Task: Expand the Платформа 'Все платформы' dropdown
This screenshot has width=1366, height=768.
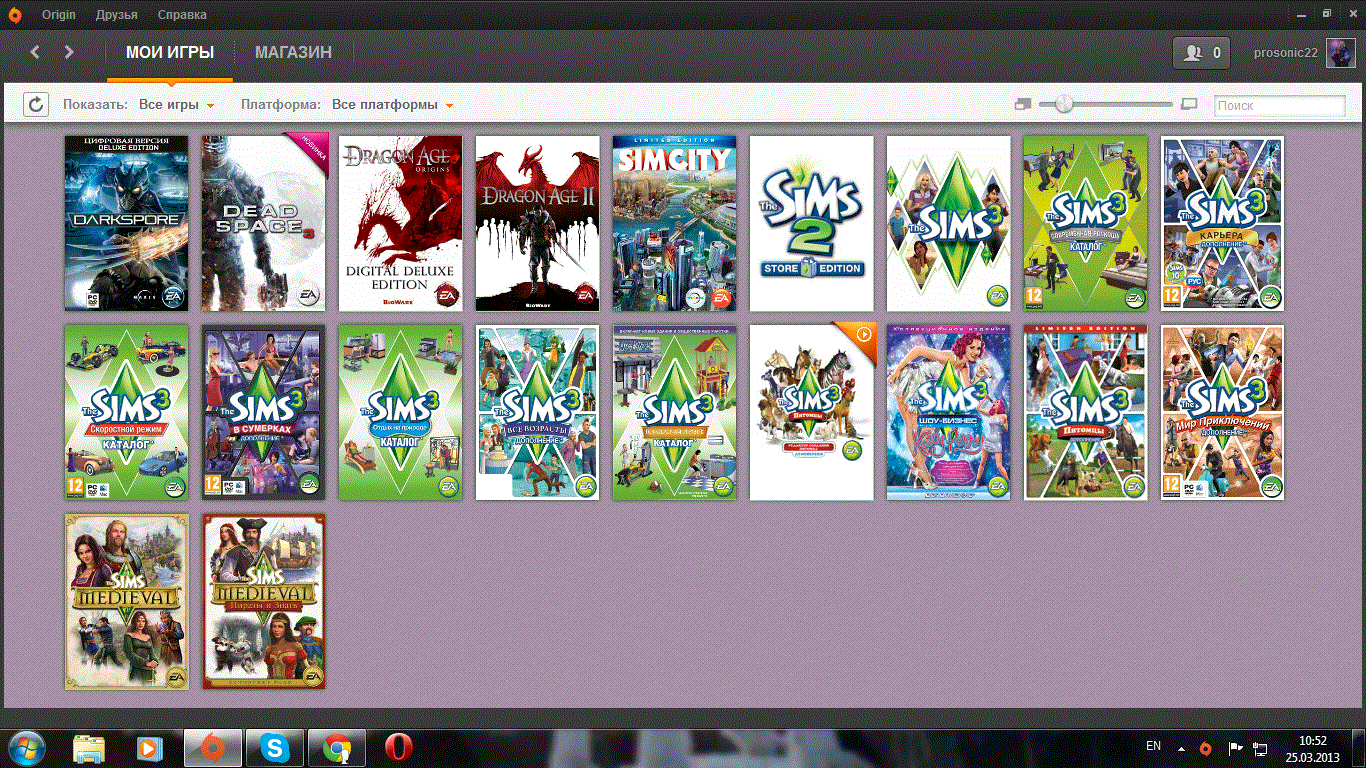Action: (x=393, y=104)
